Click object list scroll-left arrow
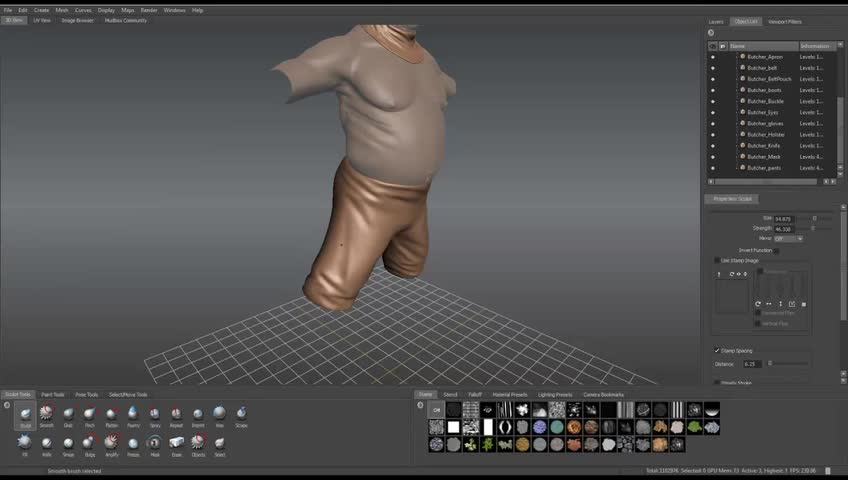Viewport: 848px width, 480px height. click(x=711, y=182)
